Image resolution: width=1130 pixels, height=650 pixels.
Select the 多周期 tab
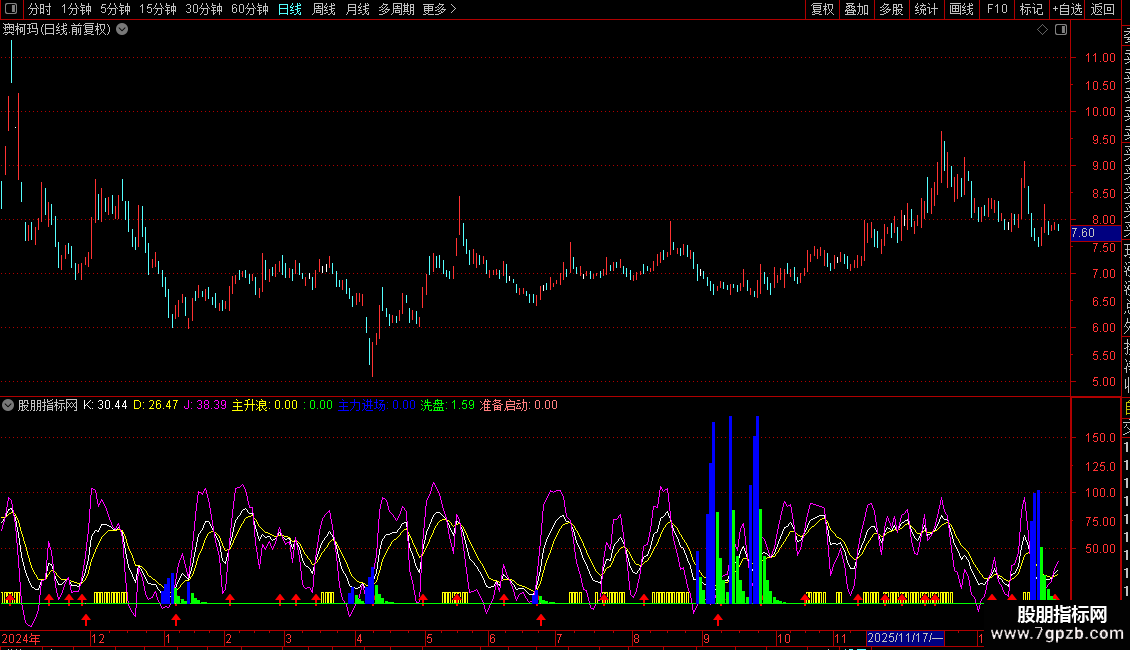396,10
